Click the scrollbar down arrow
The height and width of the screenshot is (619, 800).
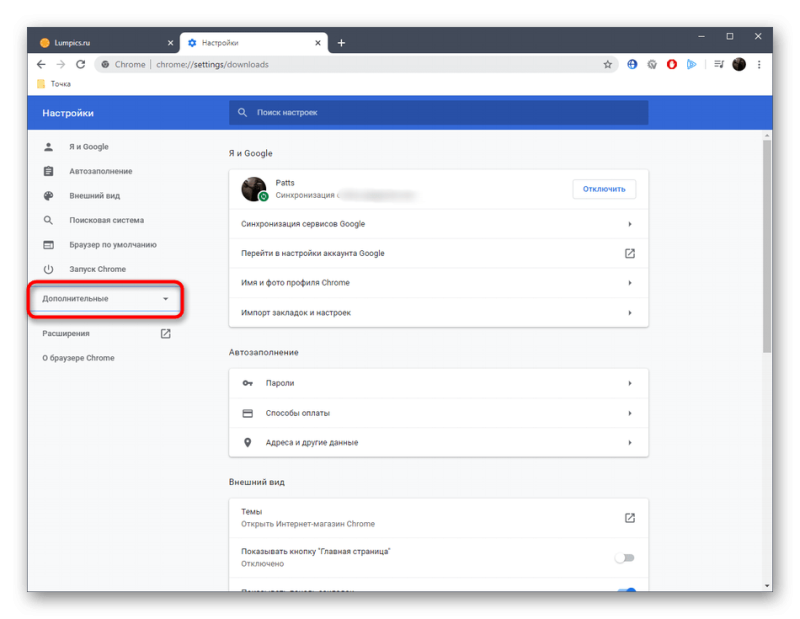click(x=767, y=586)
